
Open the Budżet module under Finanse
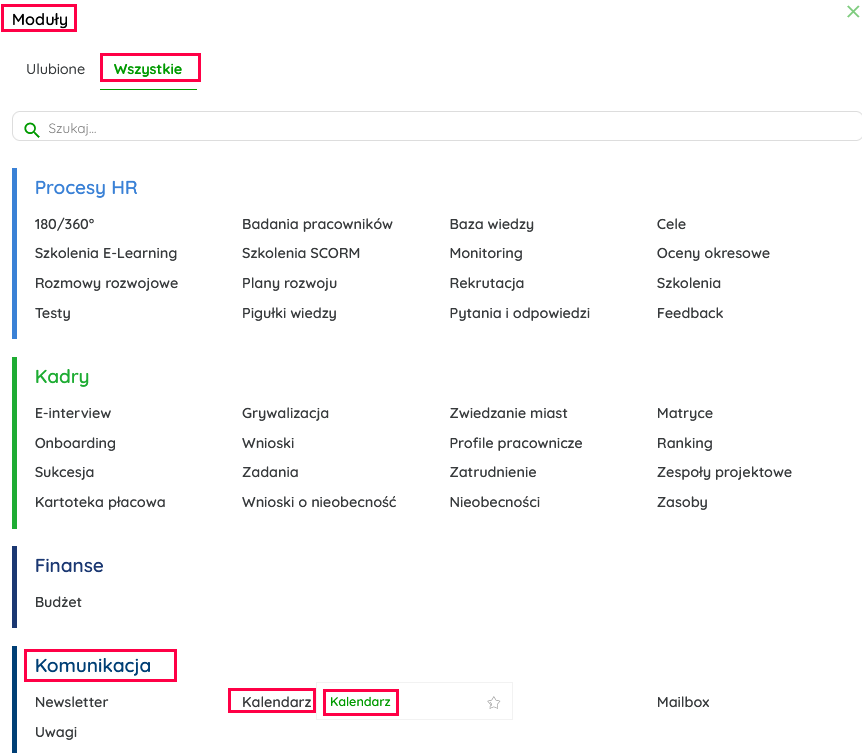point(58,602)
